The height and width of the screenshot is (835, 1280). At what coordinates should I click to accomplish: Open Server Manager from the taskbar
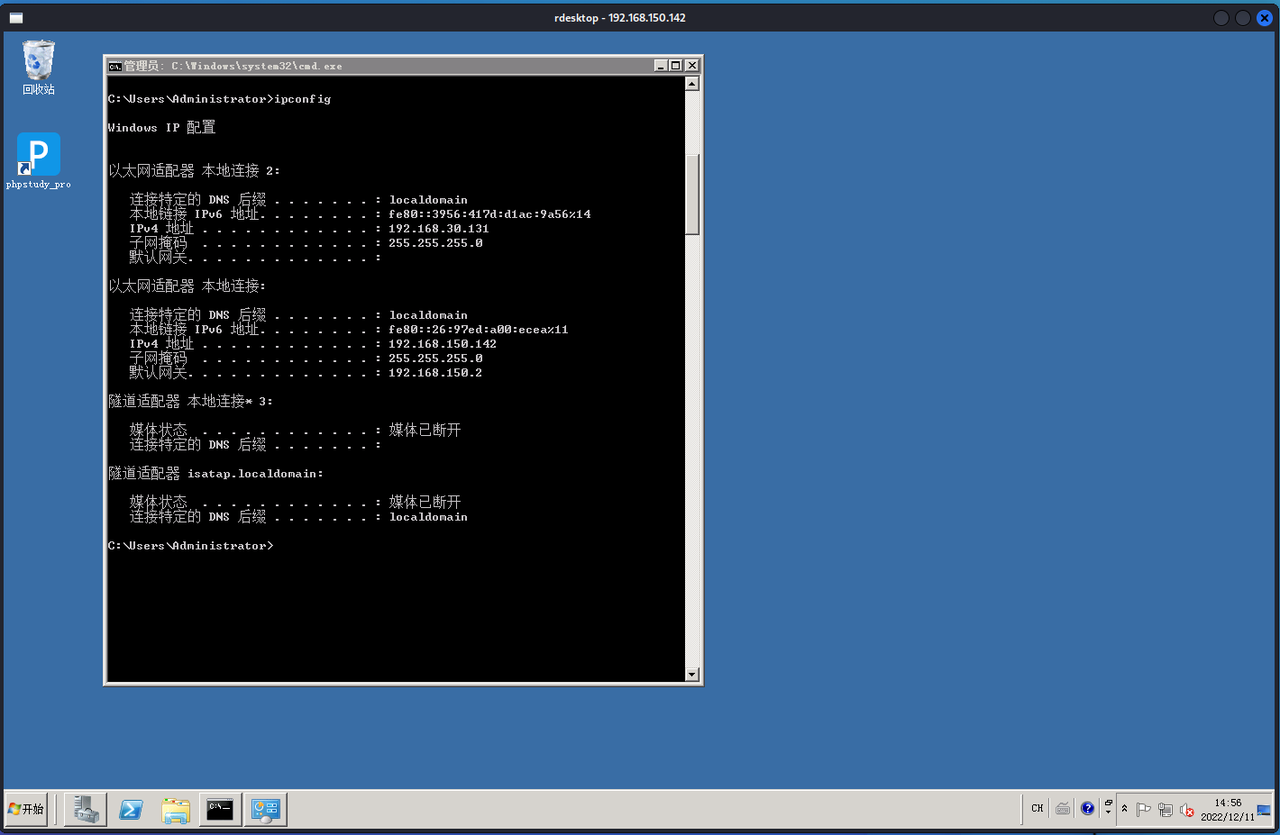tap(85, 809)
